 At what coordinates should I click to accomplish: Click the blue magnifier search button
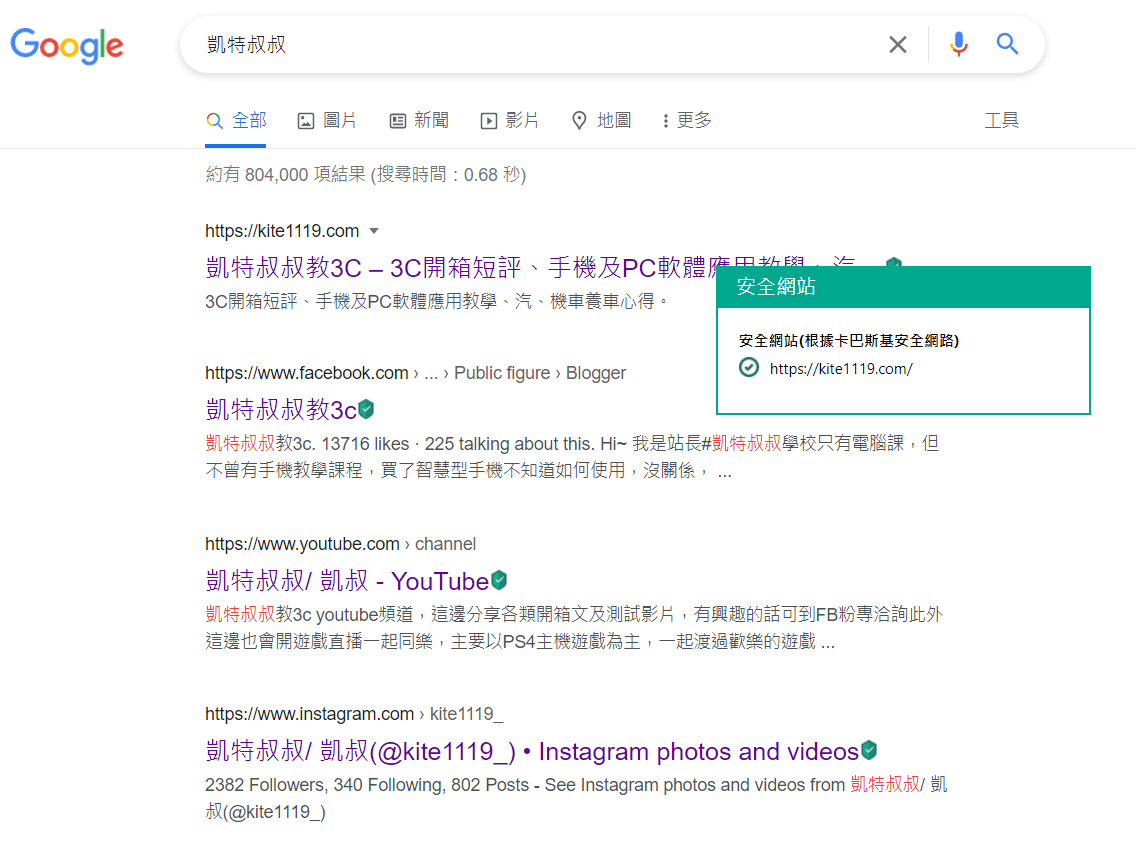1007,44
